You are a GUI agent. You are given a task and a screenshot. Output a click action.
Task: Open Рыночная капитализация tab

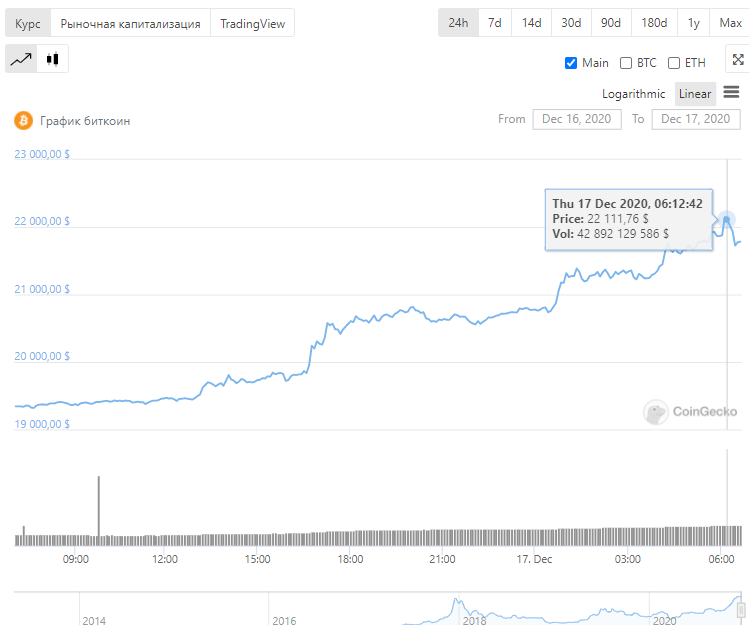tap(130, 23)
